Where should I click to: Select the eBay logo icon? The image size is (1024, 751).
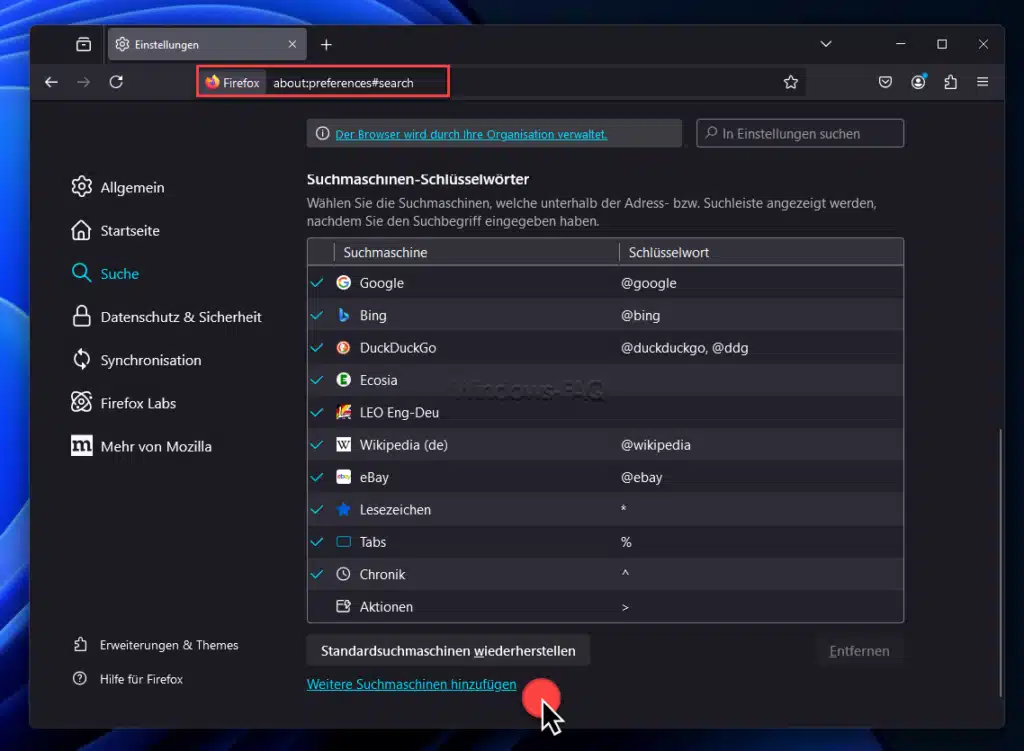pos(344,477)
